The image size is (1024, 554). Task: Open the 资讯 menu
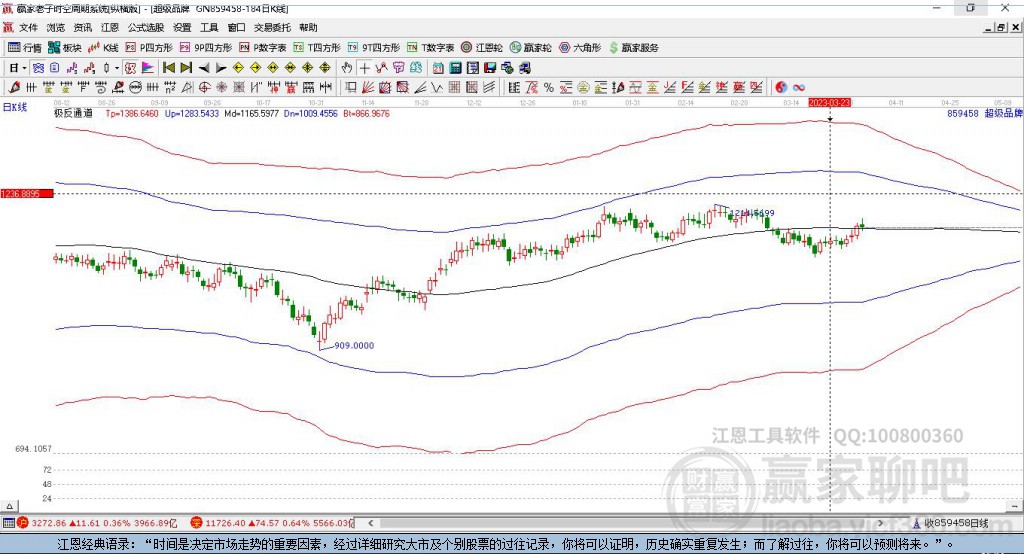point(83,27)
